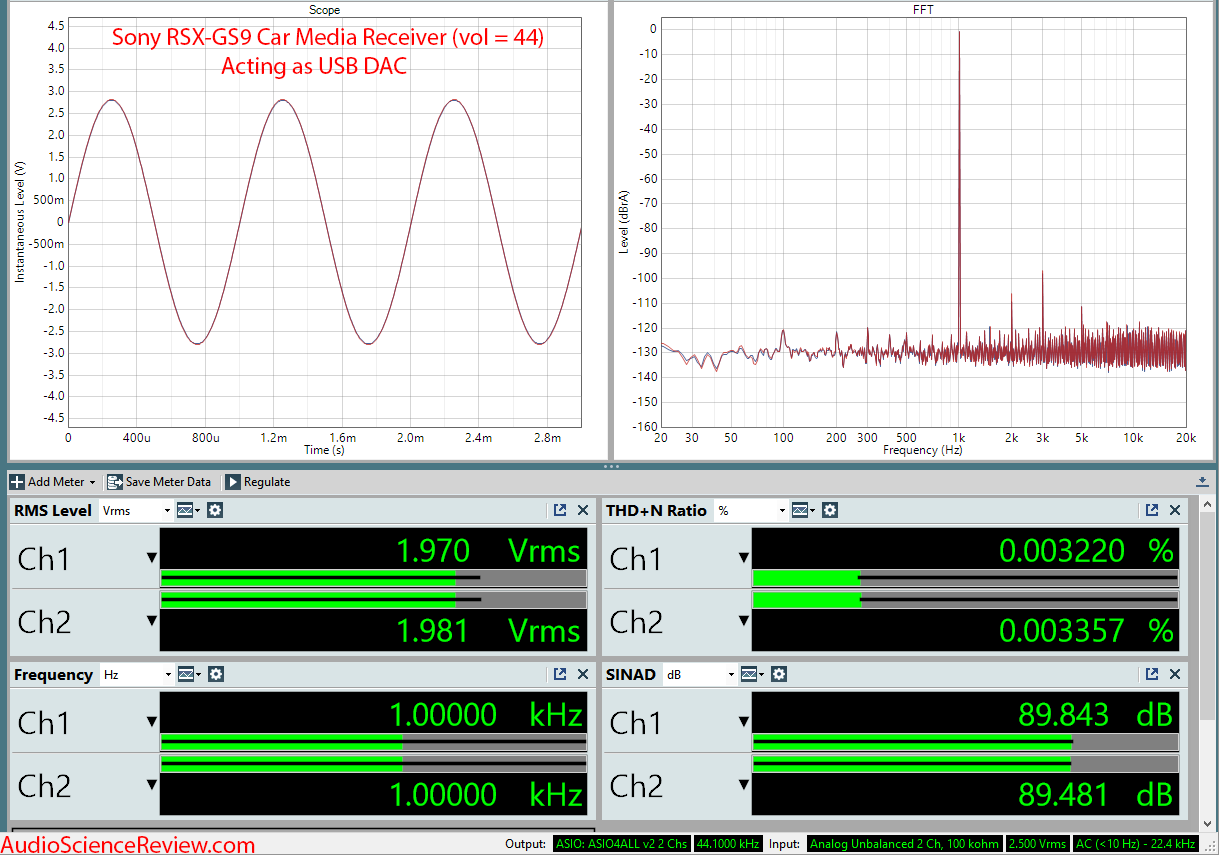Viewport: 1219px width, 855px height.
Task: Click the FFT graph title
Action: click(x=924, y=10)
